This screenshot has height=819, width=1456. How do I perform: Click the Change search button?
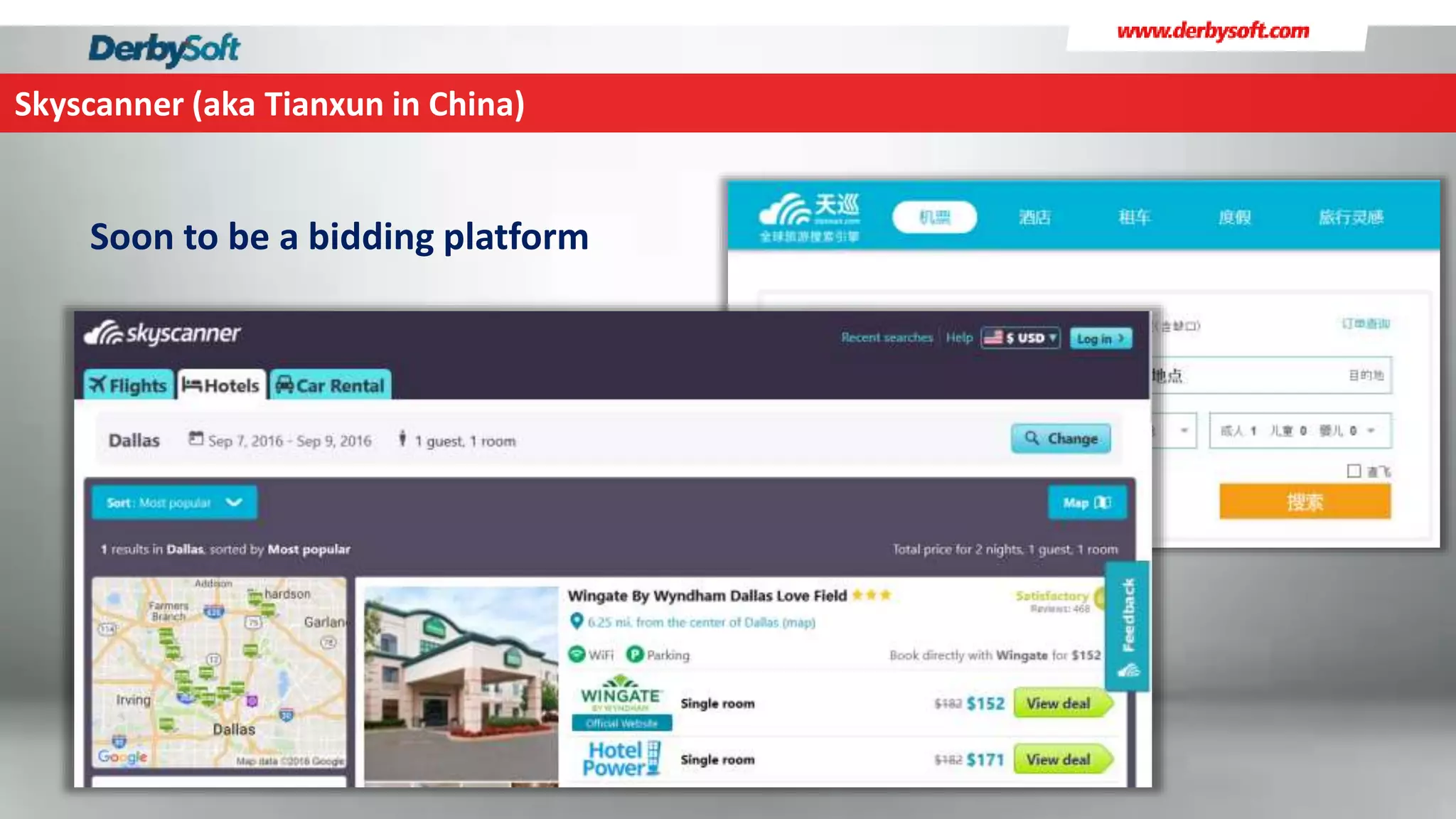click(x=1061, y=439)
